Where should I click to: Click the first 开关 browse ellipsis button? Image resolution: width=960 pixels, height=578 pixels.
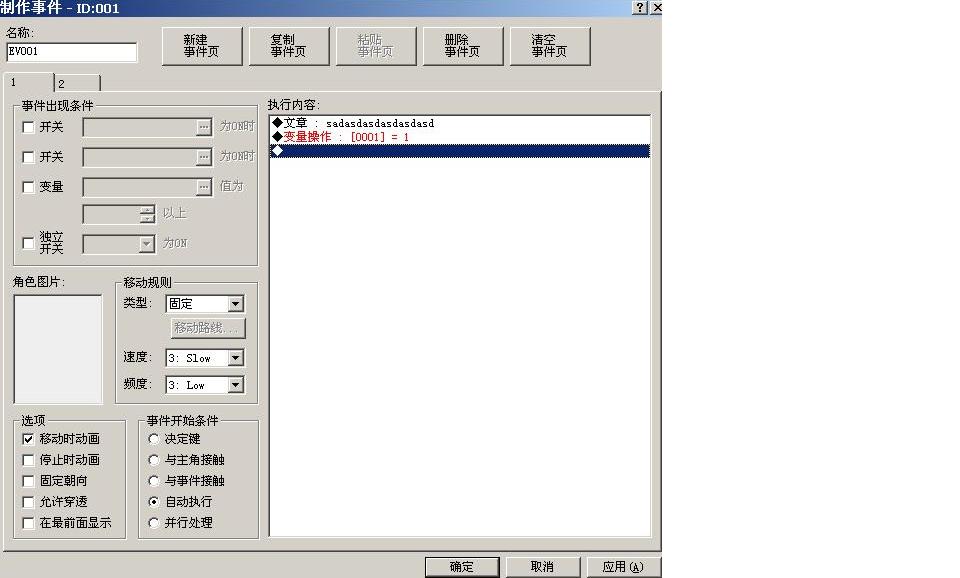(204, 127)
